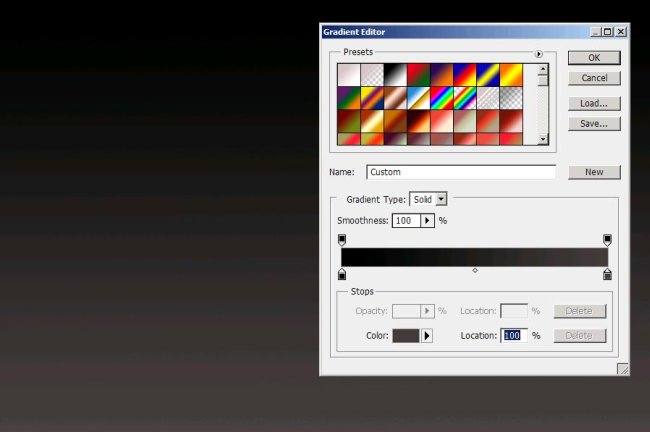
Task: Click the gradient Name text field
Action: (x=461, y=172)
